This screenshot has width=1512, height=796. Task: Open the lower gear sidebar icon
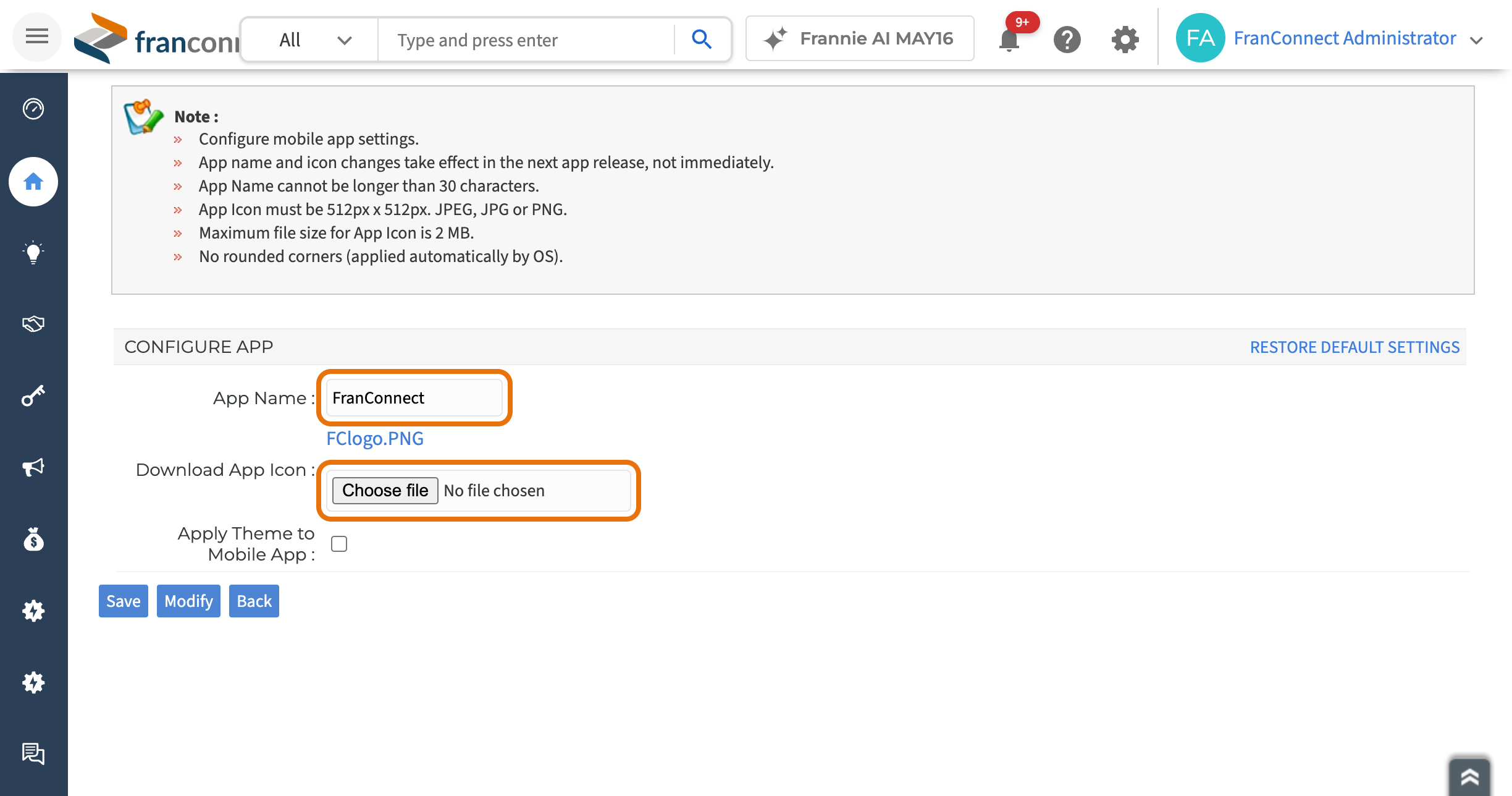pos(33,682)
